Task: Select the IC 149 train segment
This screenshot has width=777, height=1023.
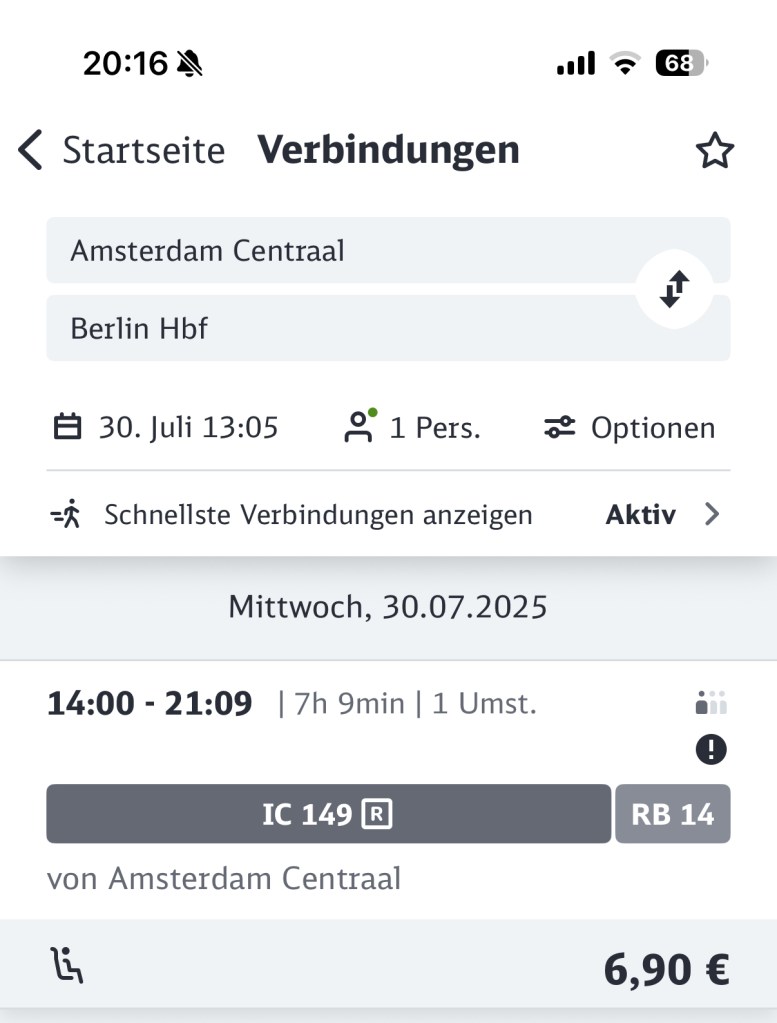Action: (328, 814)
